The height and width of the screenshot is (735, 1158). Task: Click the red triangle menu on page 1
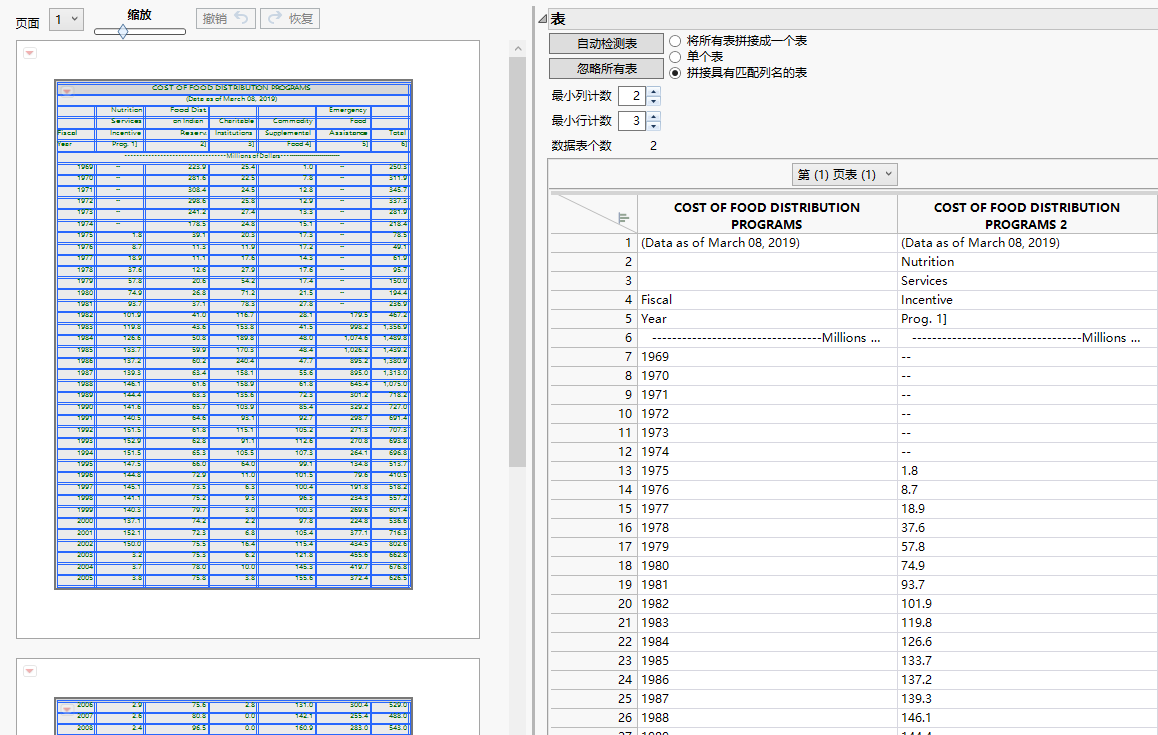[x=30, y=53]
